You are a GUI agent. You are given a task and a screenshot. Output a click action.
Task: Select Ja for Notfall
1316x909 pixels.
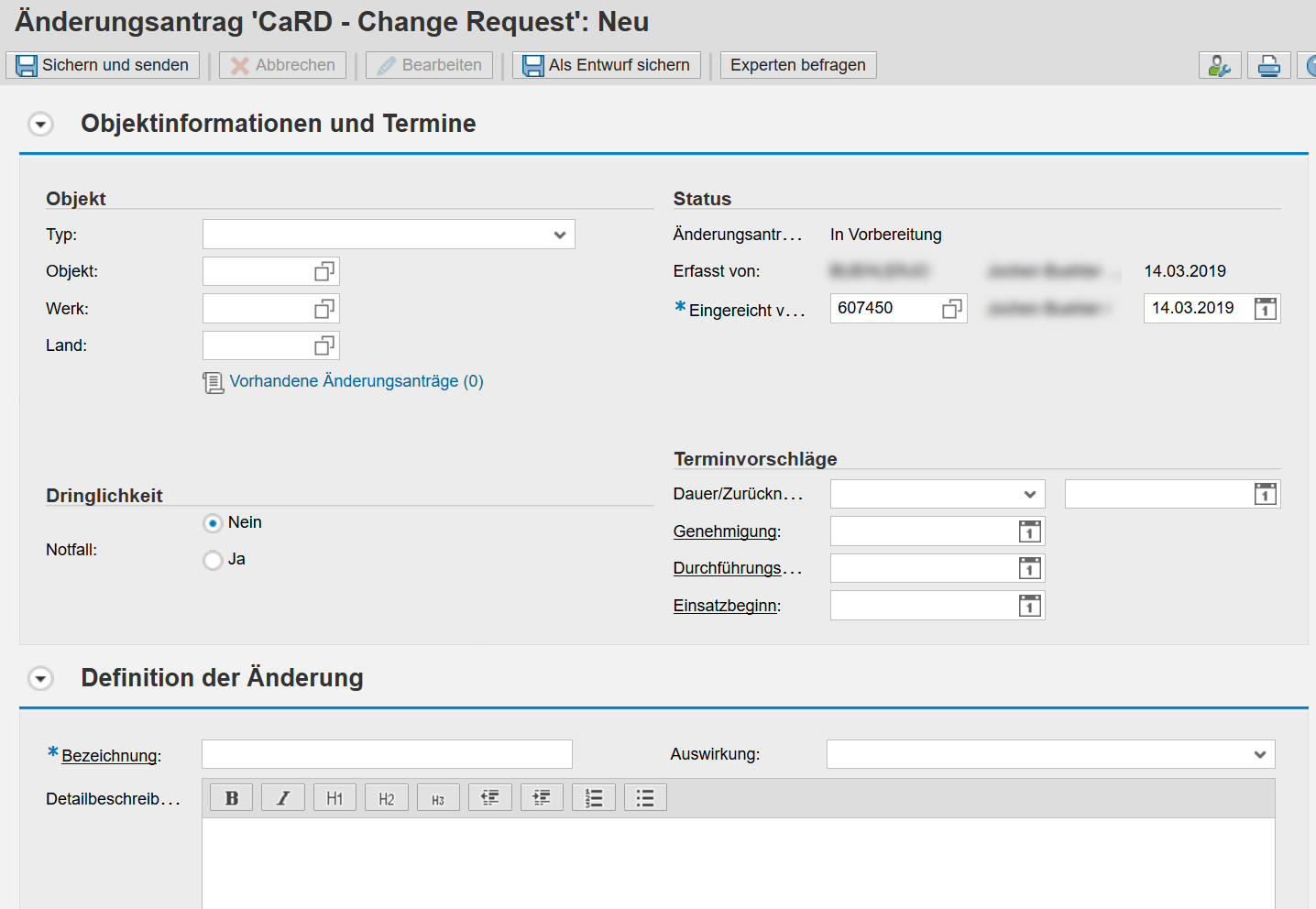coord(213,560)
